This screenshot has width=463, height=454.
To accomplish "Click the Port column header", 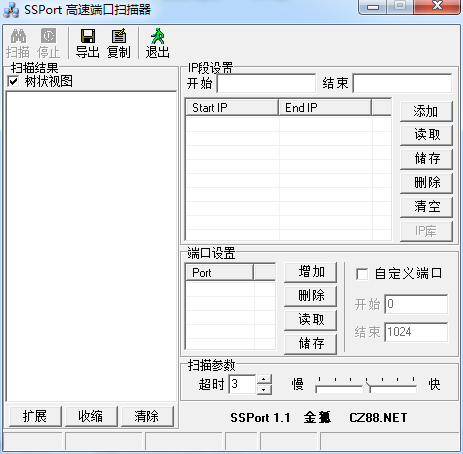I will pos(219,272).
